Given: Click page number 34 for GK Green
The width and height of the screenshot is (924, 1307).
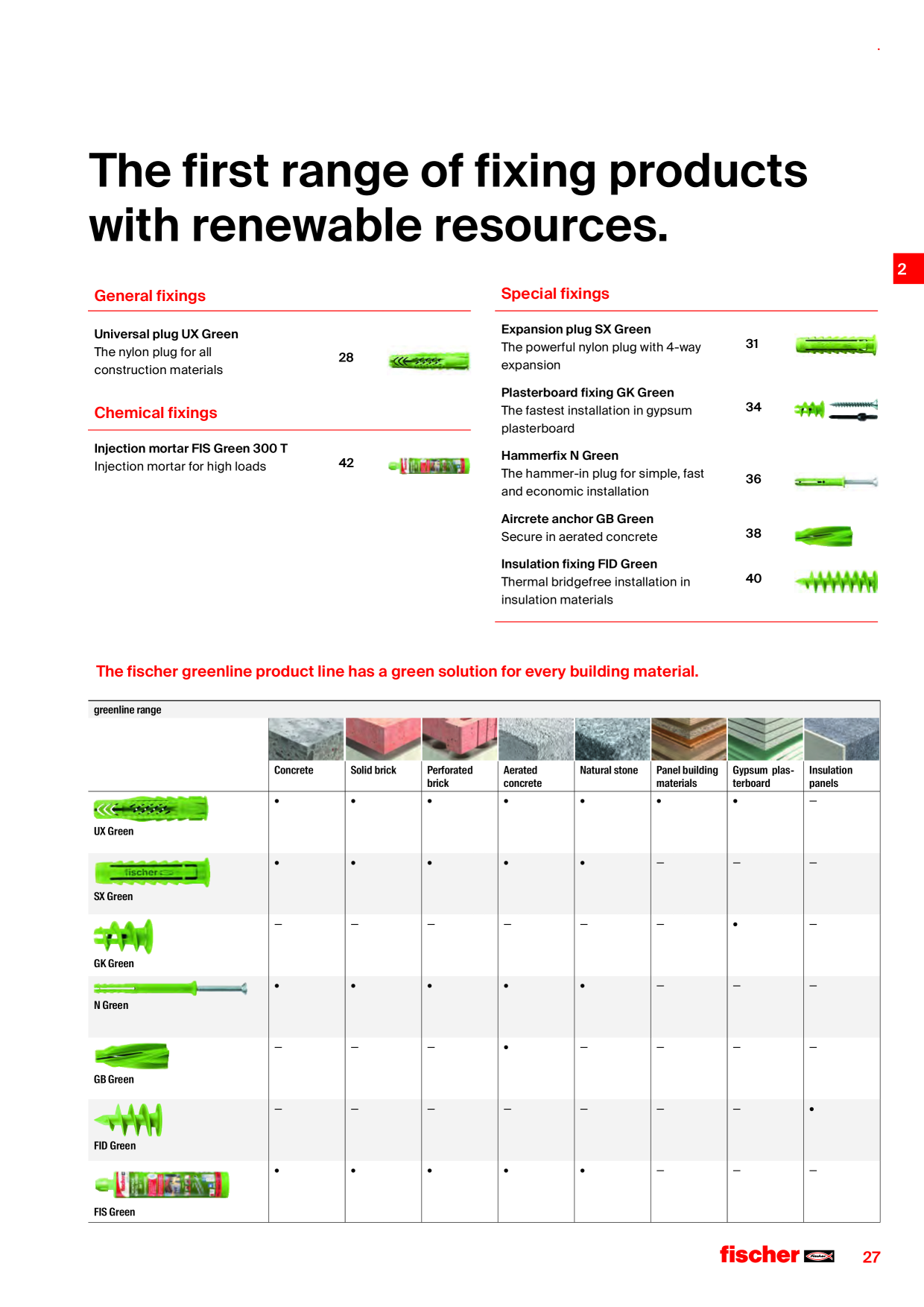Looking at the screenshot, I should pyautogui.click(x=753, y=407).
